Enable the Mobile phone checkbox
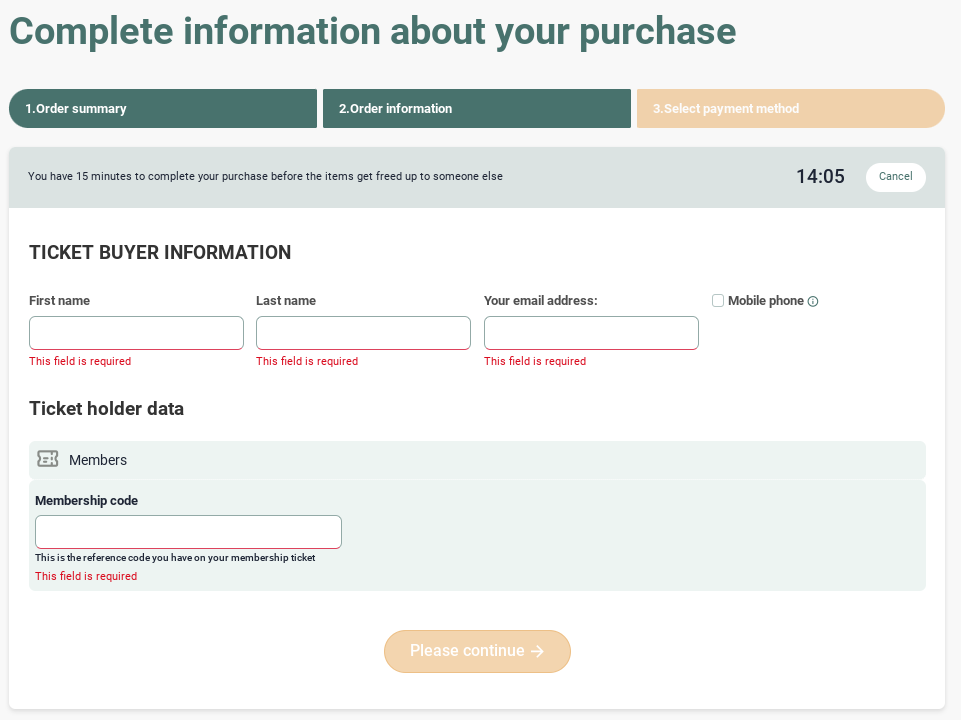 718,301
